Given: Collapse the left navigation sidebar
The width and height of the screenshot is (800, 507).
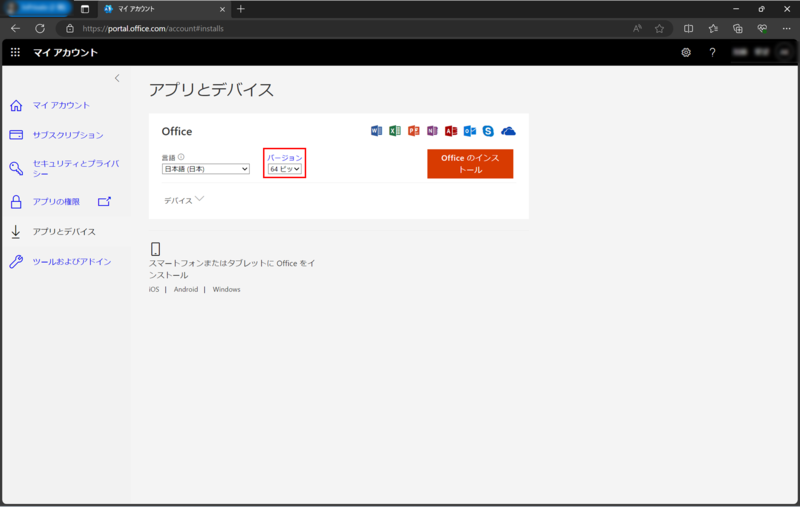Looking at the screenshot, I should (x=117, y=78).
